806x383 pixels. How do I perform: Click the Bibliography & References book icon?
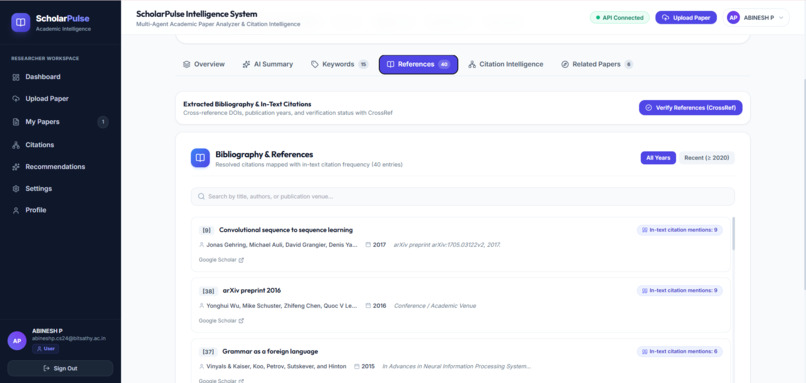(x=200, y=158)
